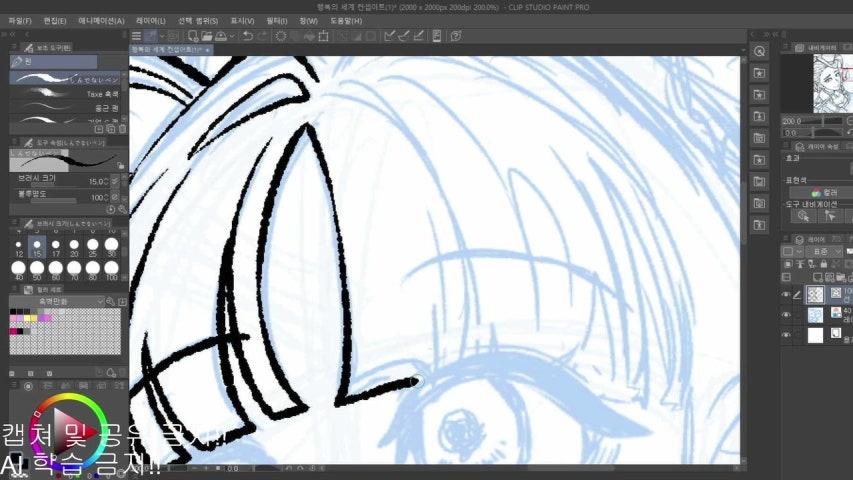The image size is (853, 480).
Task: Click the brush size dynamics button
Action: tap(115, 181)
